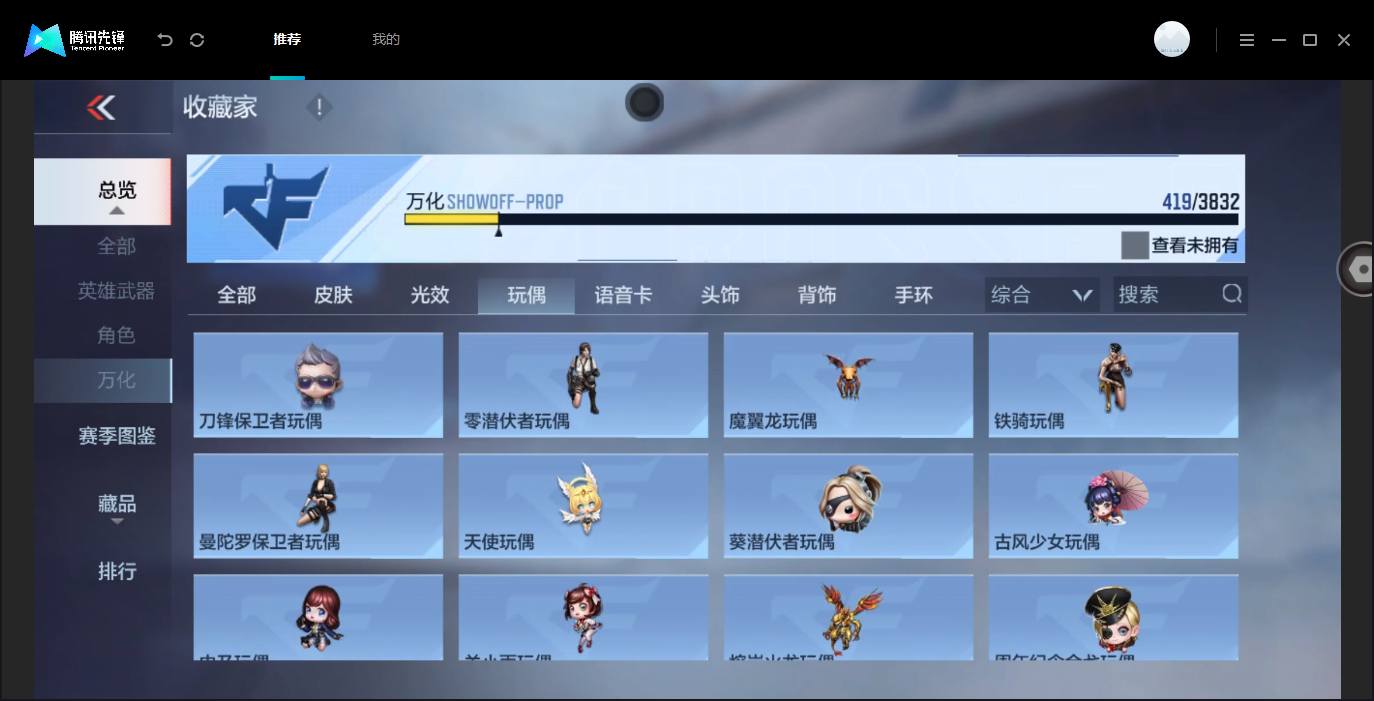Viewport: 1374px width, 701px height.
Task: Open the golden dragon doll card in bottom row
Action: [x=848, y=617]
